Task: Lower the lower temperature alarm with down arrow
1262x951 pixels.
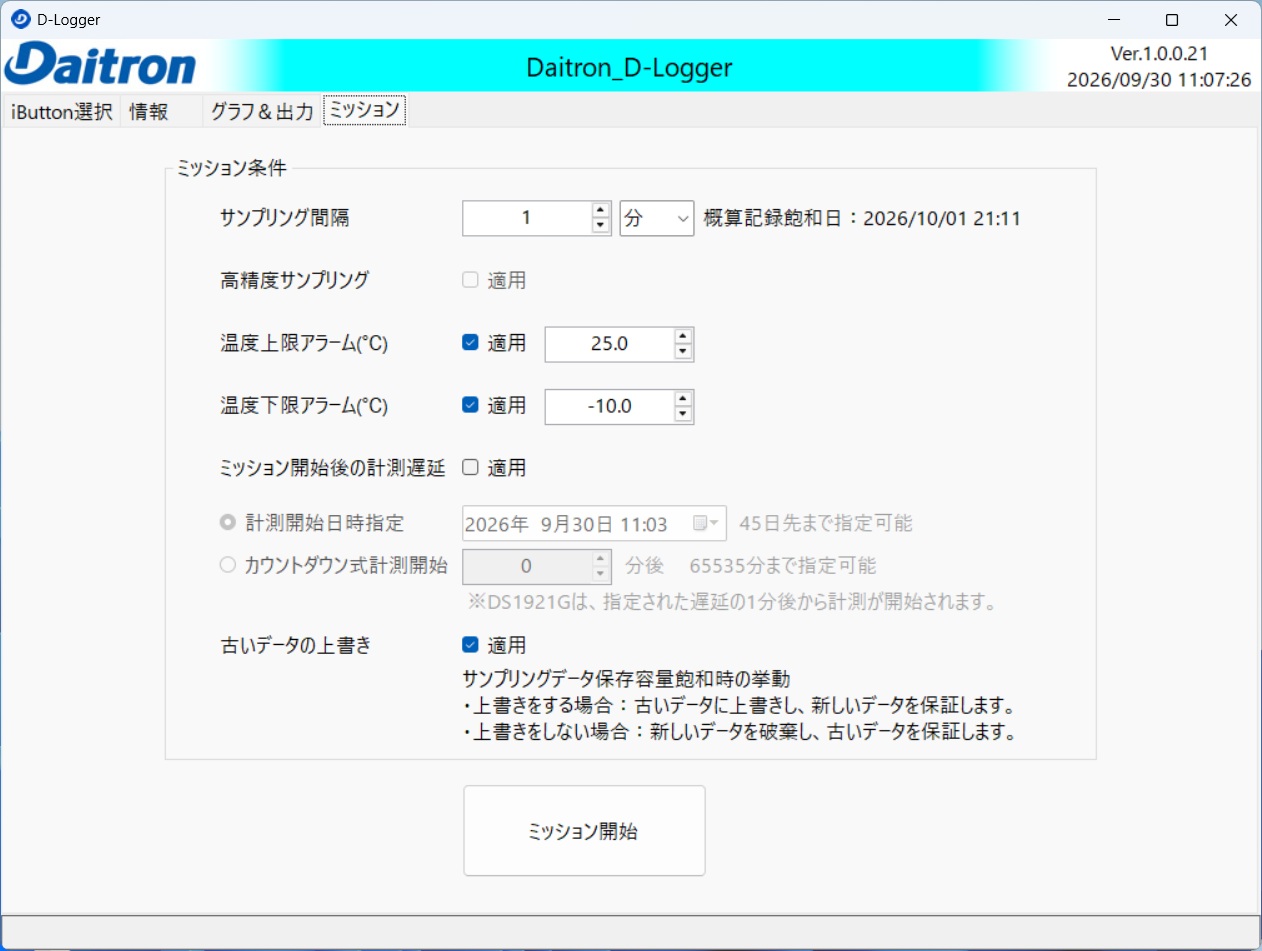Action: (x=683, y=414)
